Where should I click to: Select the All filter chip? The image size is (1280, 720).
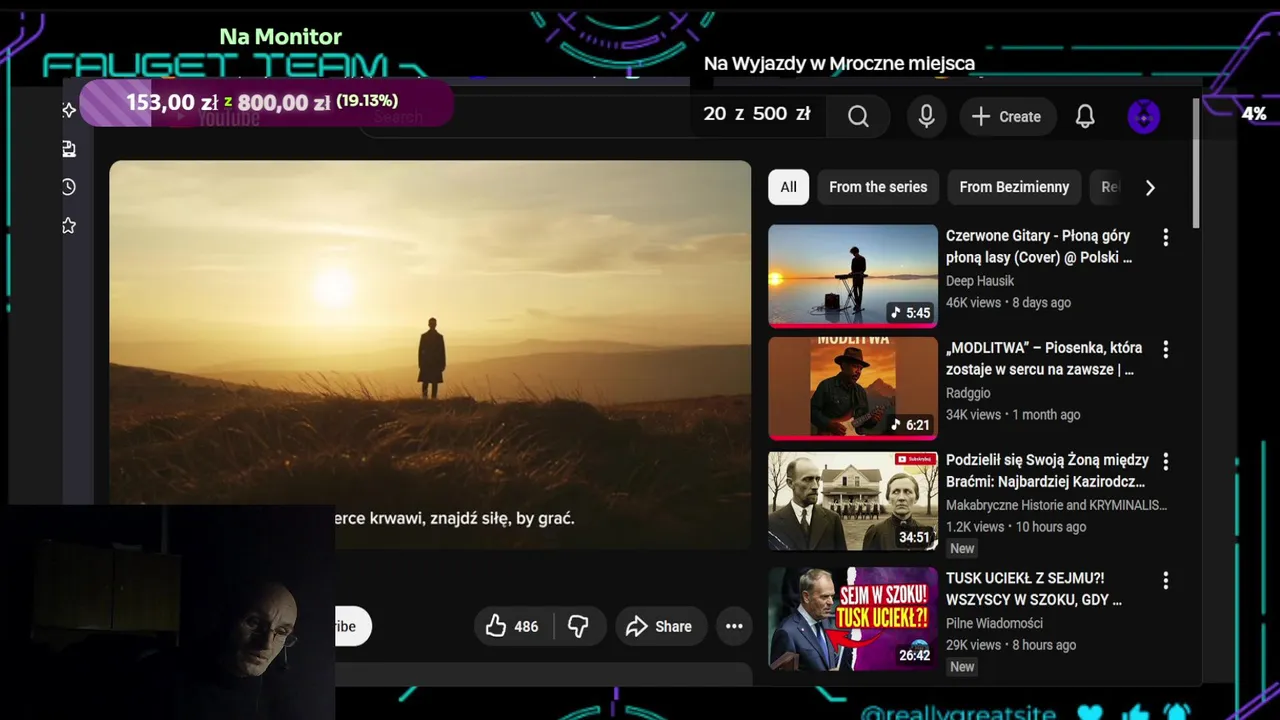pyautogui.click(x=789, y=187)
